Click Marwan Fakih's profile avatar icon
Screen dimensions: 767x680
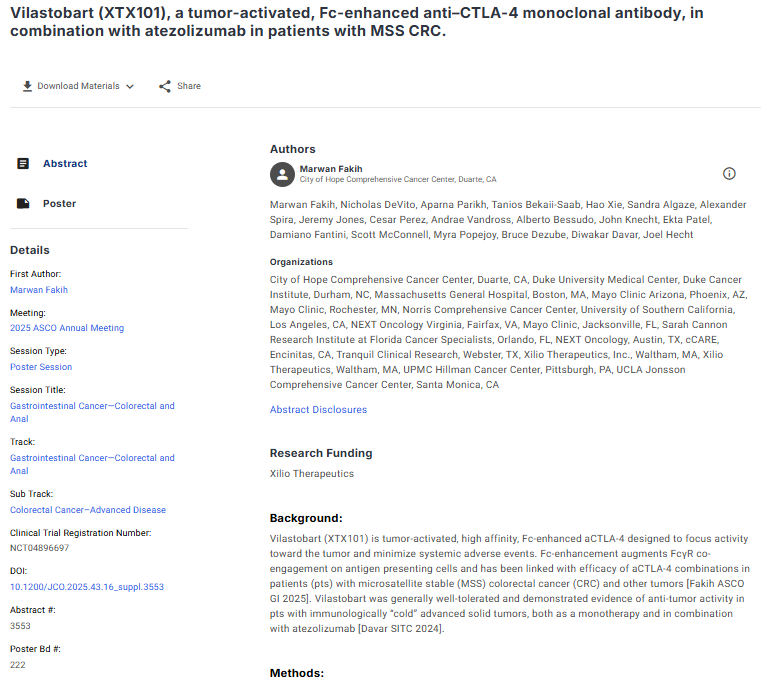282,174
